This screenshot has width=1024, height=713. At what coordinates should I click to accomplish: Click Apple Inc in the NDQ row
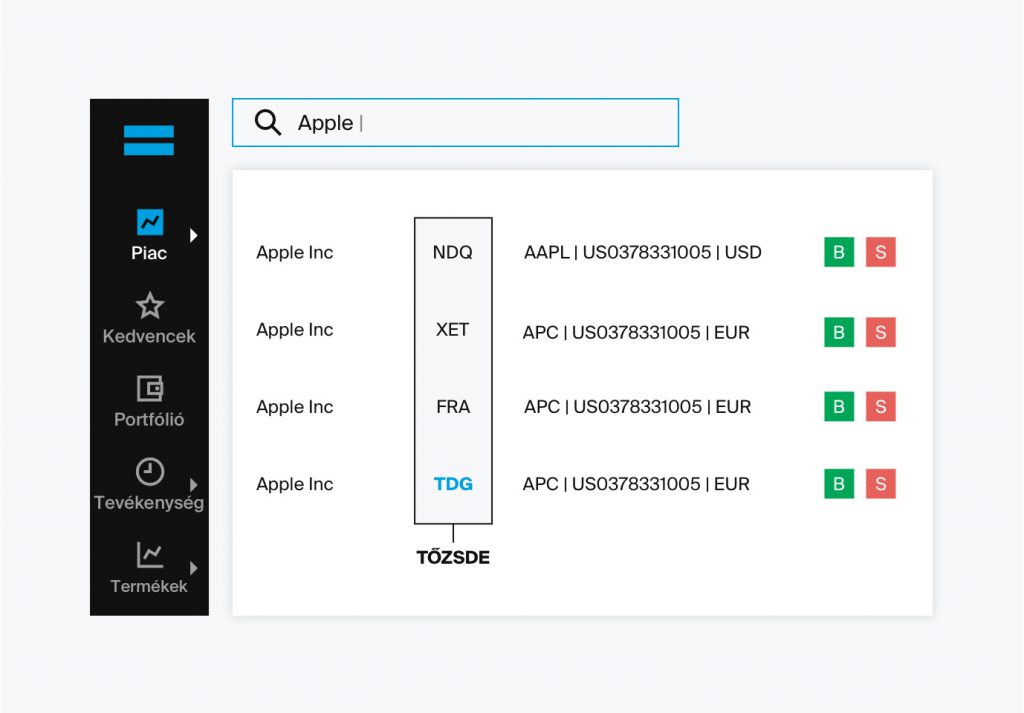pyautogui.click(x=295, y=253)
